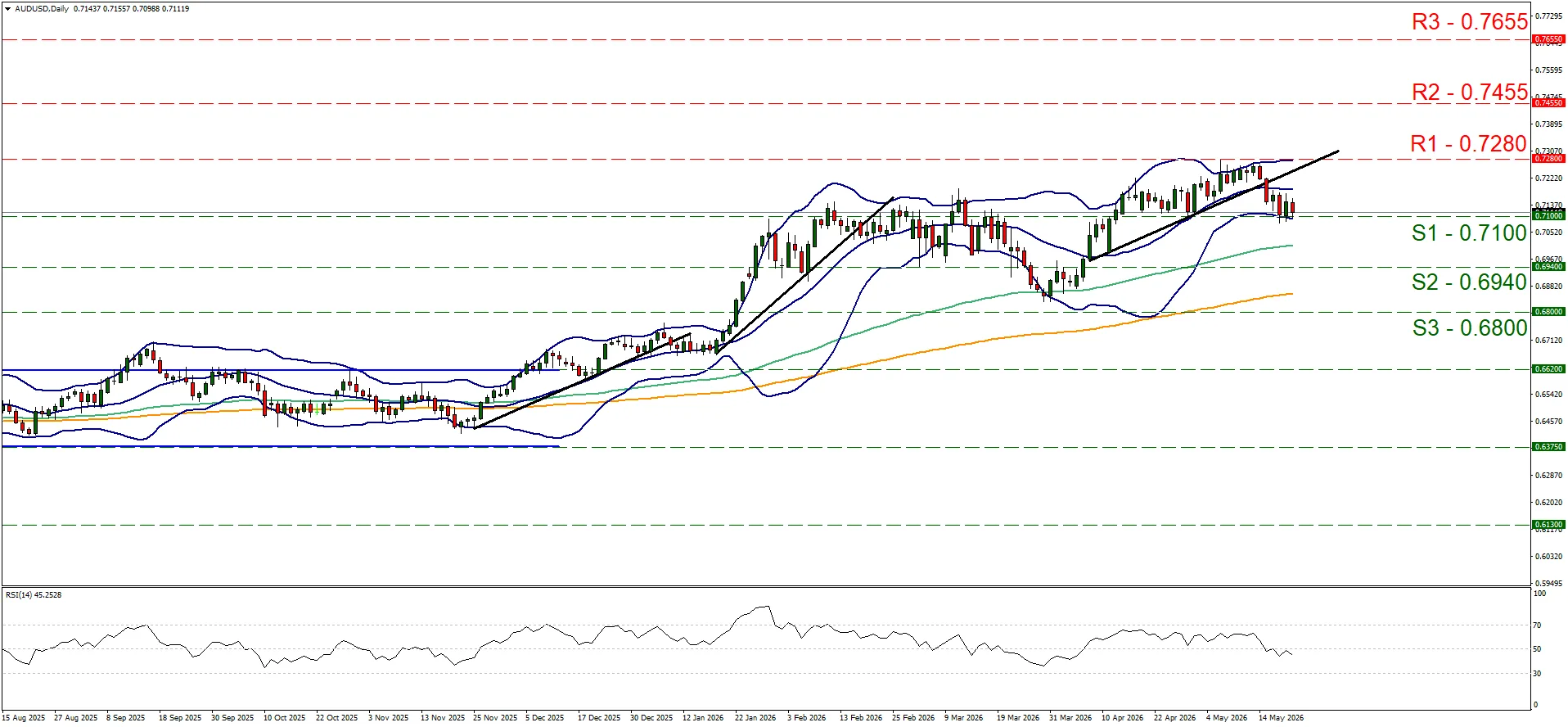Open the AUDUSD,Daily dropdown arrow
The height and width of the screenshot is (727, 1568).
click(7, 9)
